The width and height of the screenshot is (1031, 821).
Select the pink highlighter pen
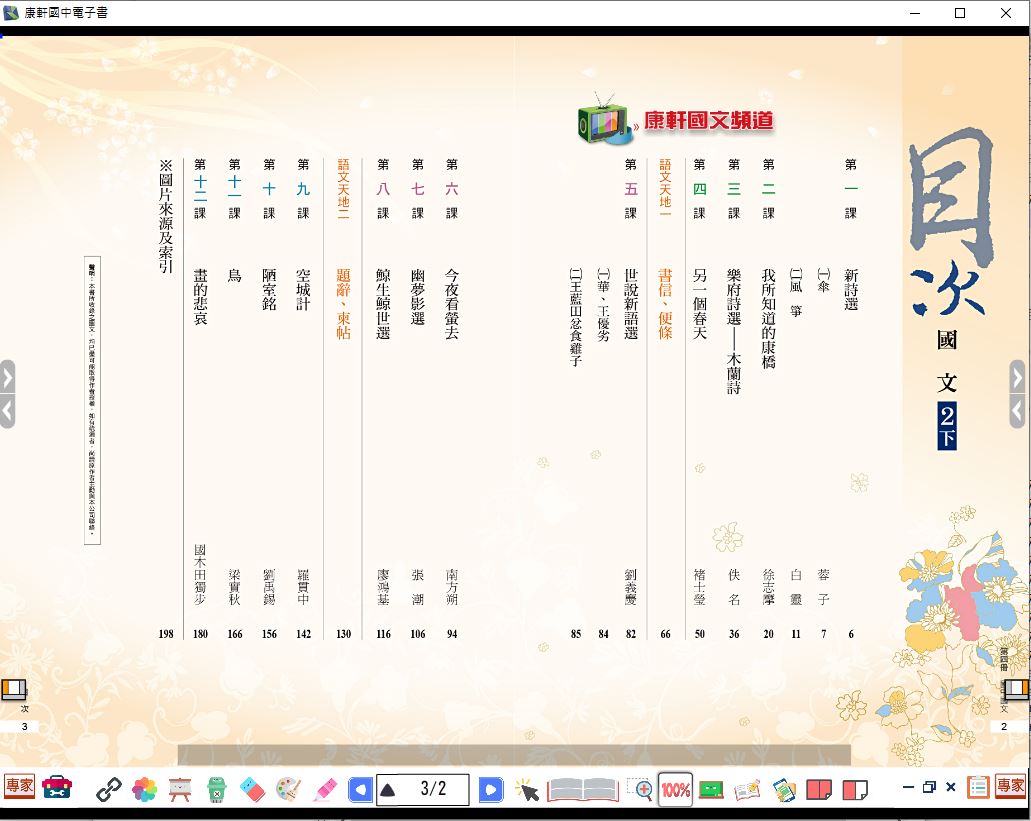[324, 790]
